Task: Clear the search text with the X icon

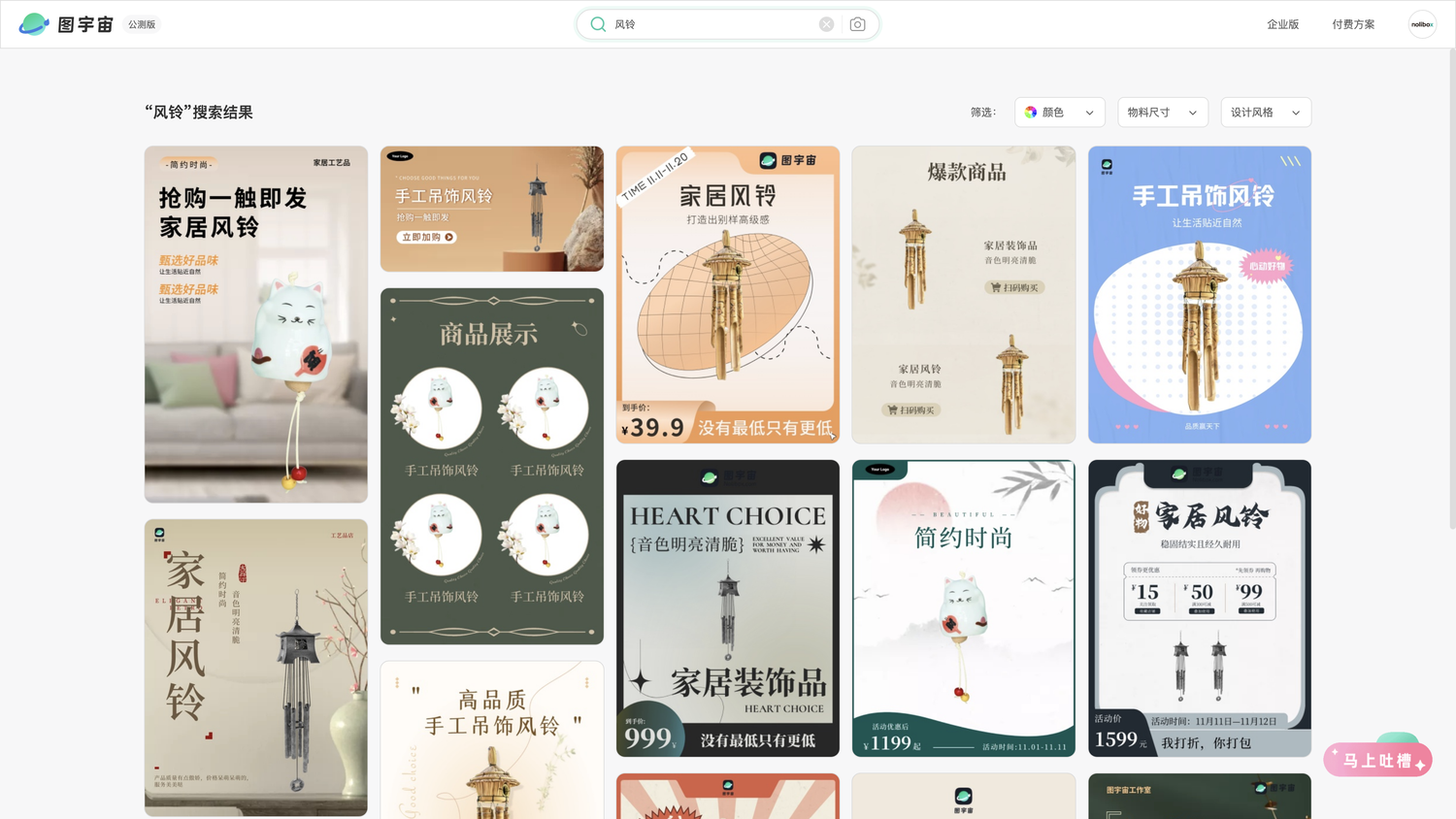Action: [x=826, y=24]
